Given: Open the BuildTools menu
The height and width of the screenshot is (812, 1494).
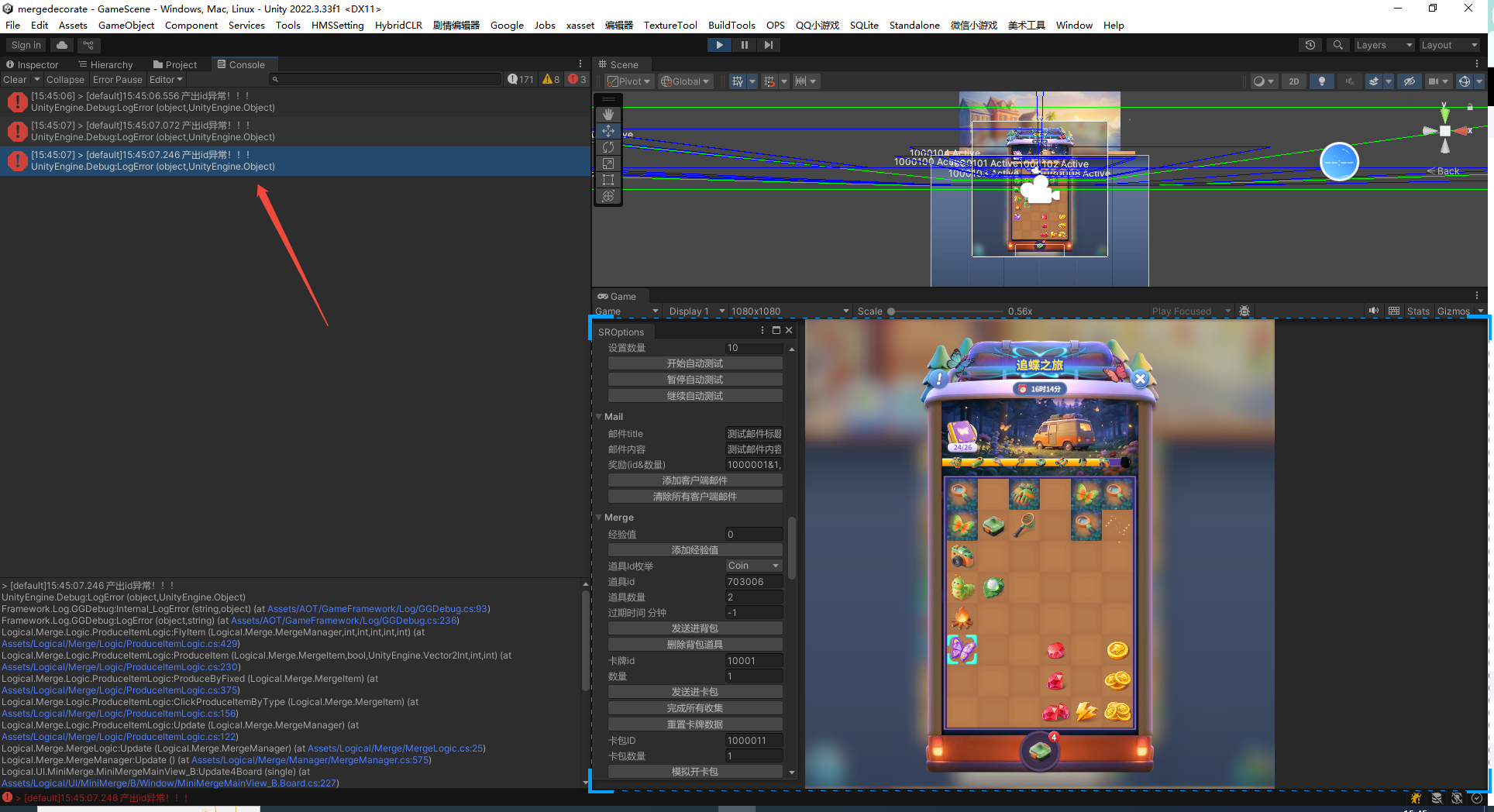Looking at the screenshot, I should [731, 25].
